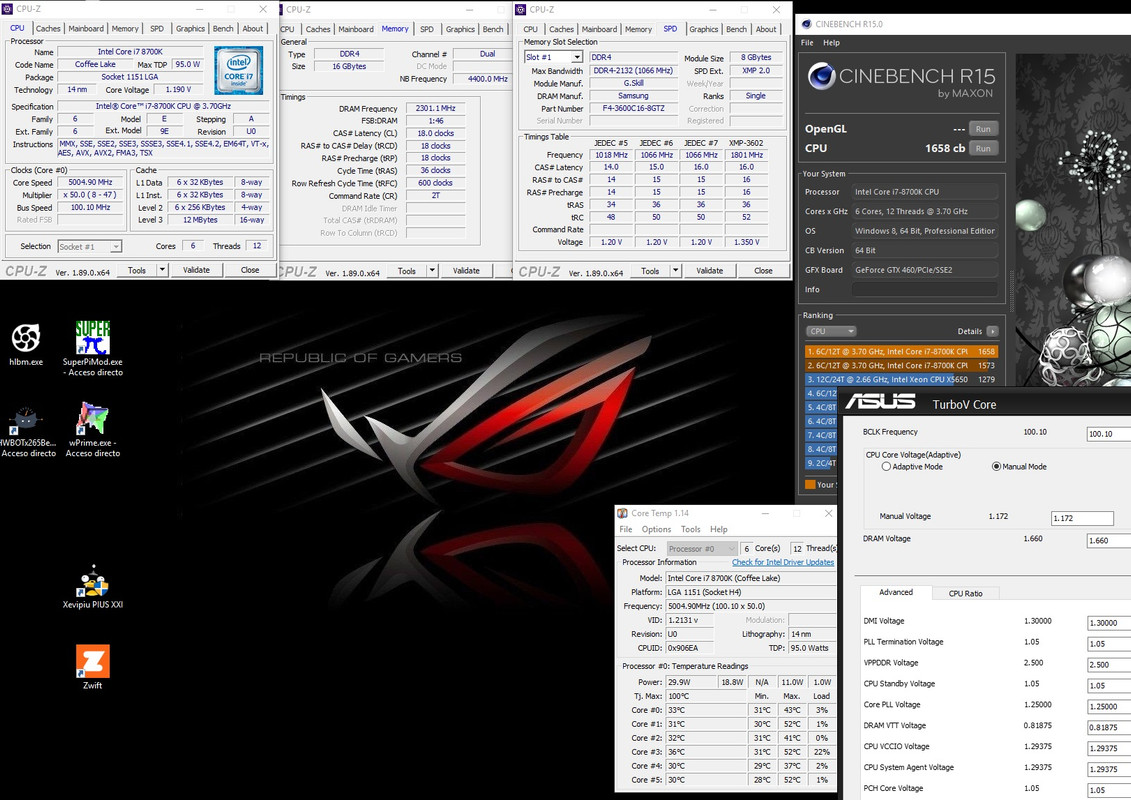This screenshot has width=1131, height=800.
Task: Select Manual Mode radio button
Action: click(996, 467)
